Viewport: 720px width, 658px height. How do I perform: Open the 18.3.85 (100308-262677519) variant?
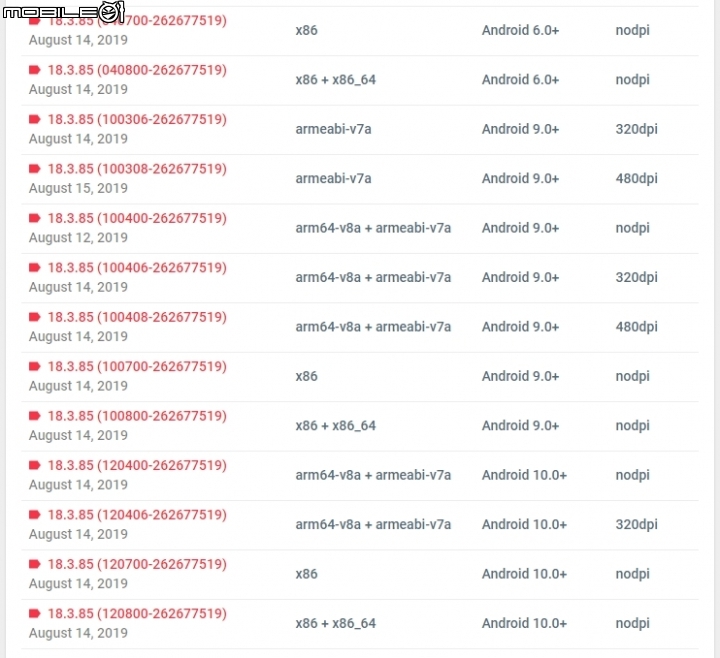point(137,169)
